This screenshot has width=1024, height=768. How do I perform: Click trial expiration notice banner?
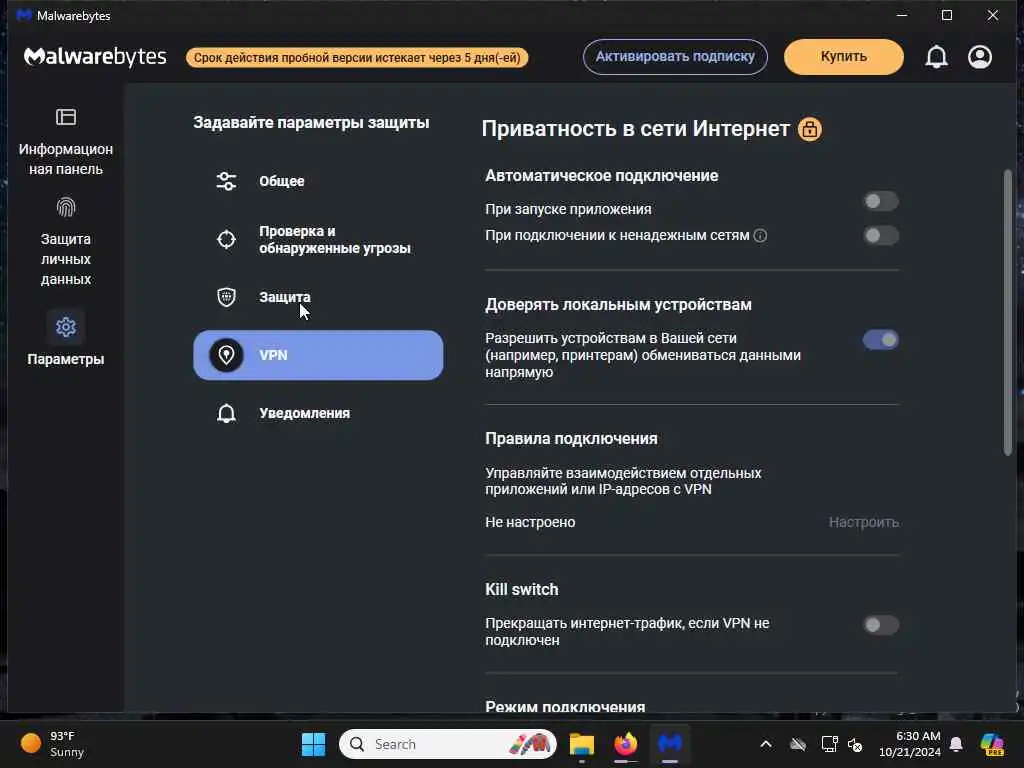click(x=357, y=57)
